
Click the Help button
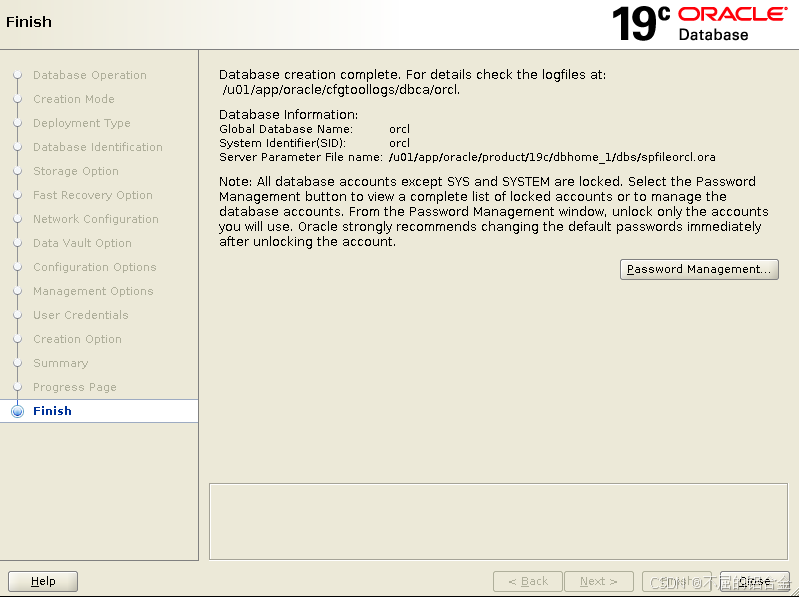[43, 581]
